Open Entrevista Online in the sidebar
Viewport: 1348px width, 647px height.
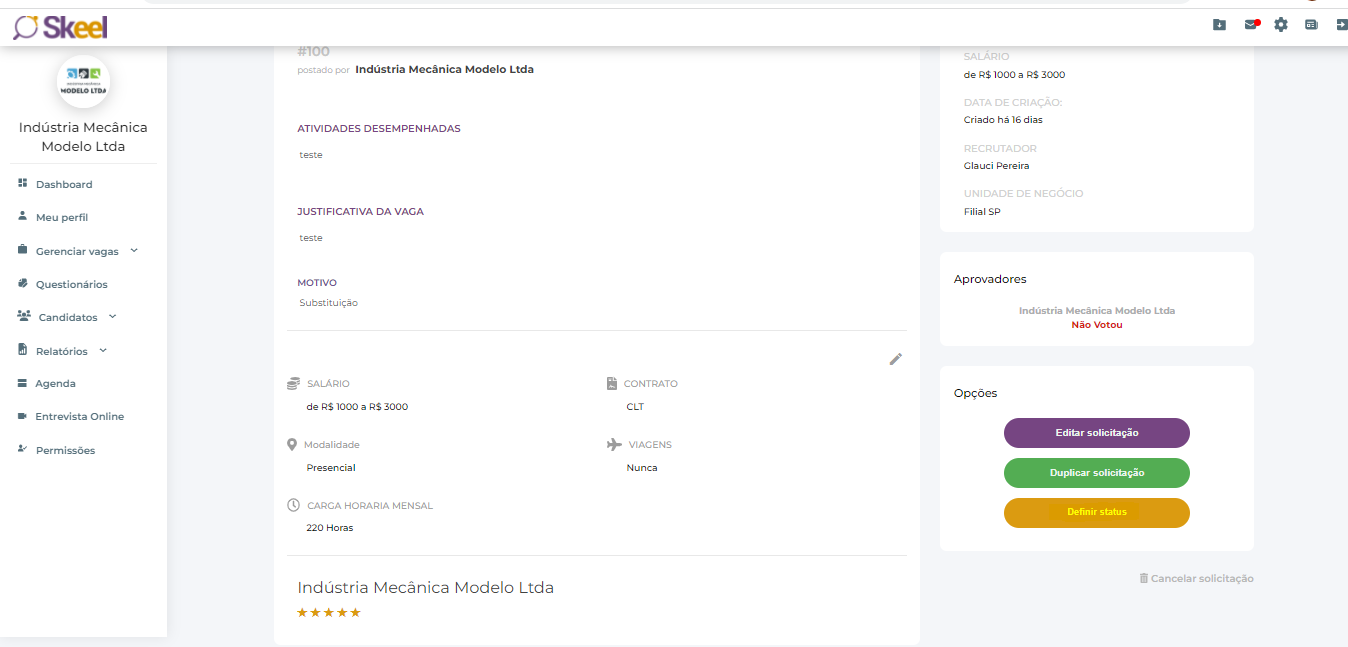point(79,416)
